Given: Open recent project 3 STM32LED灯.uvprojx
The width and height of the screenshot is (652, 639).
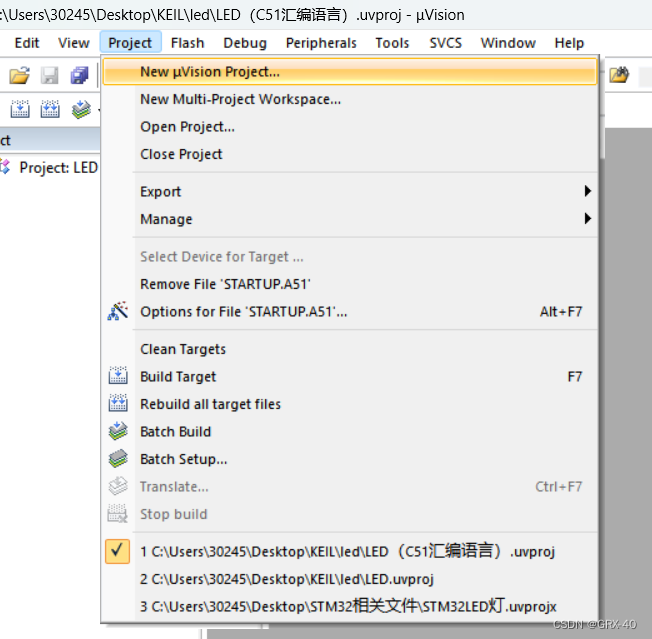Looking at the screenshot, I should (350, 606).
